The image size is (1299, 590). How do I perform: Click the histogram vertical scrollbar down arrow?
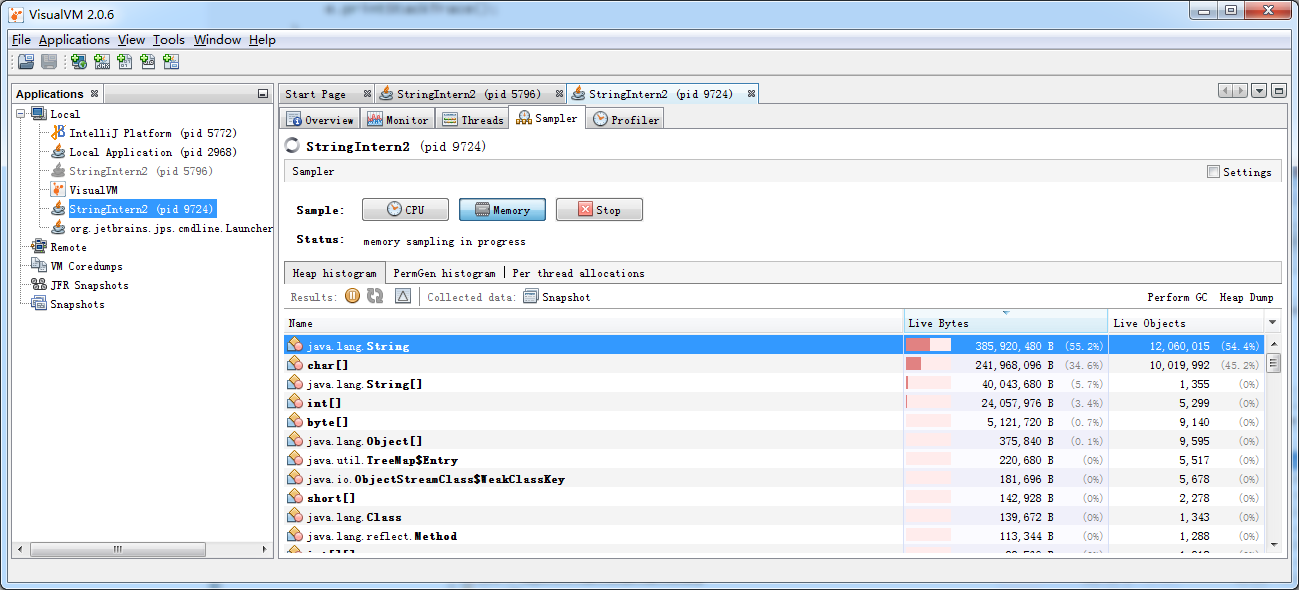pos(1273,544)
